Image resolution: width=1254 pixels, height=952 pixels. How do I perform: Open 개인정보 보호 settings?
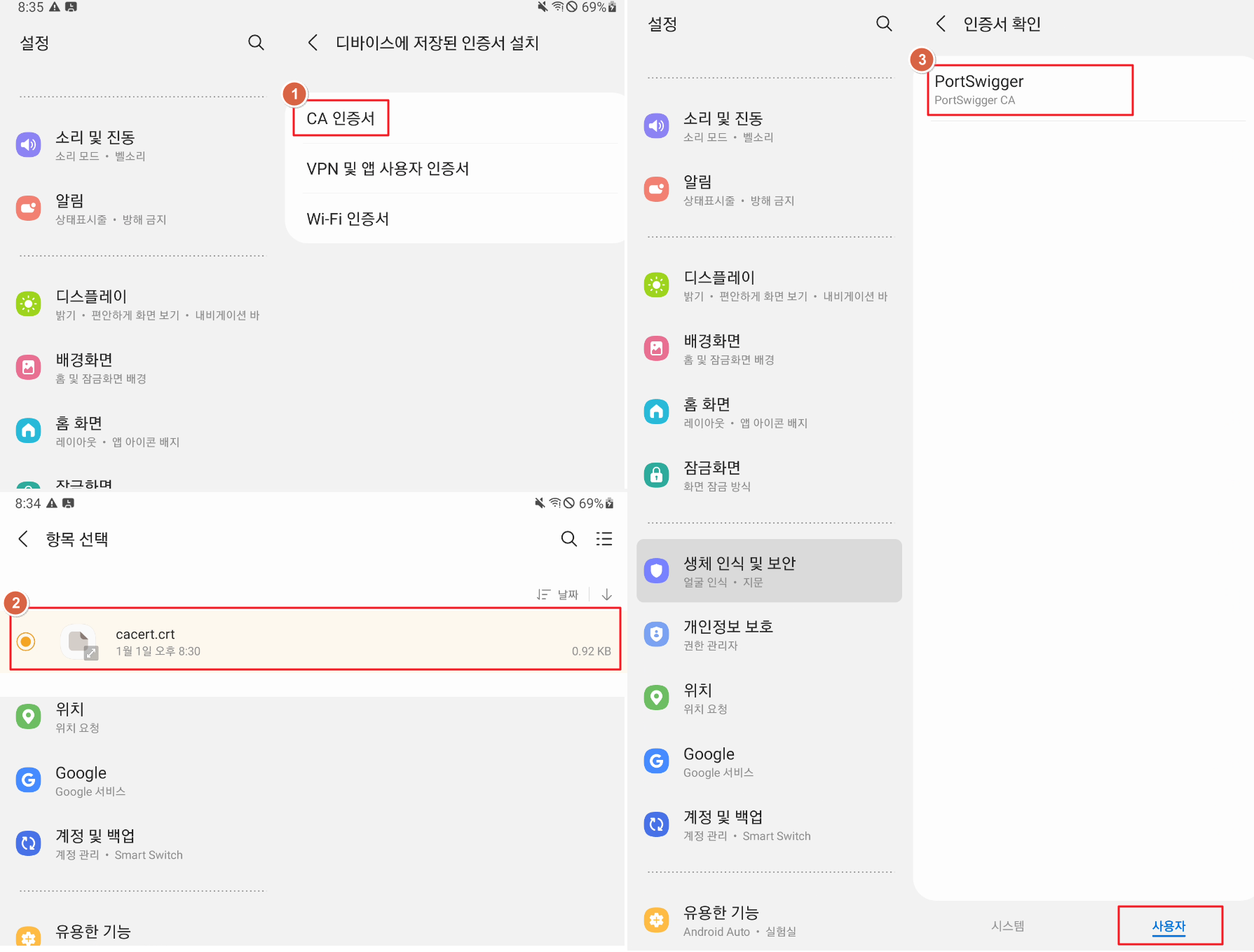pyautogui.click(x=728, y=634)
